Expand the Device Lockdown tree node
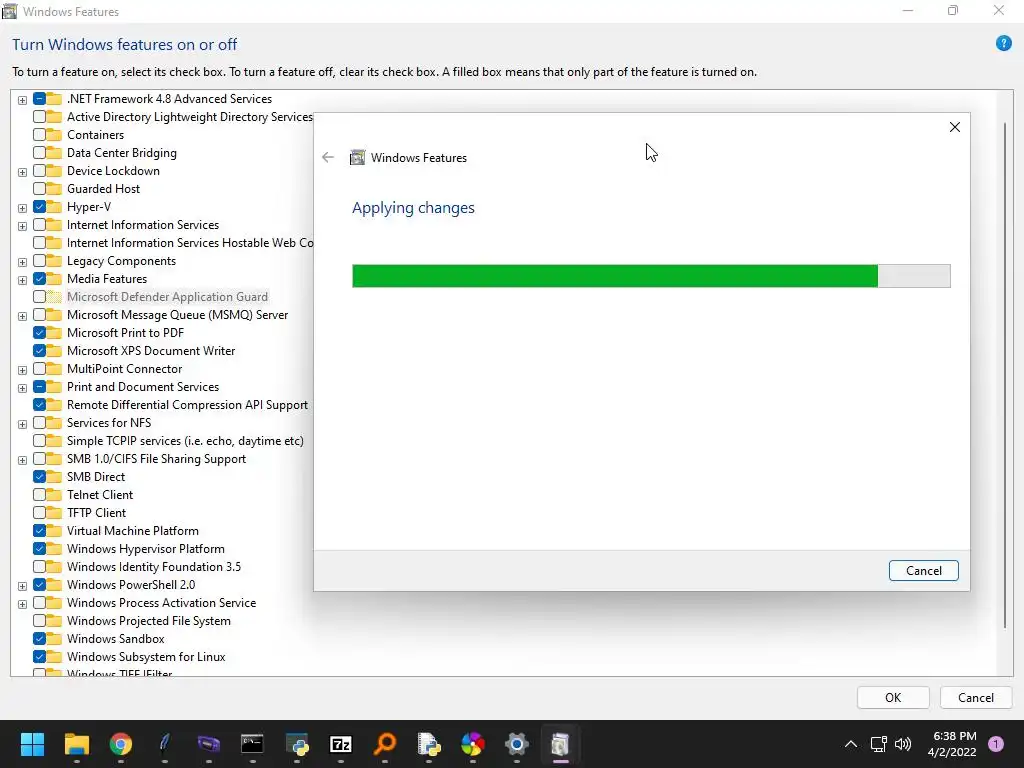 [x=22, y=172]
